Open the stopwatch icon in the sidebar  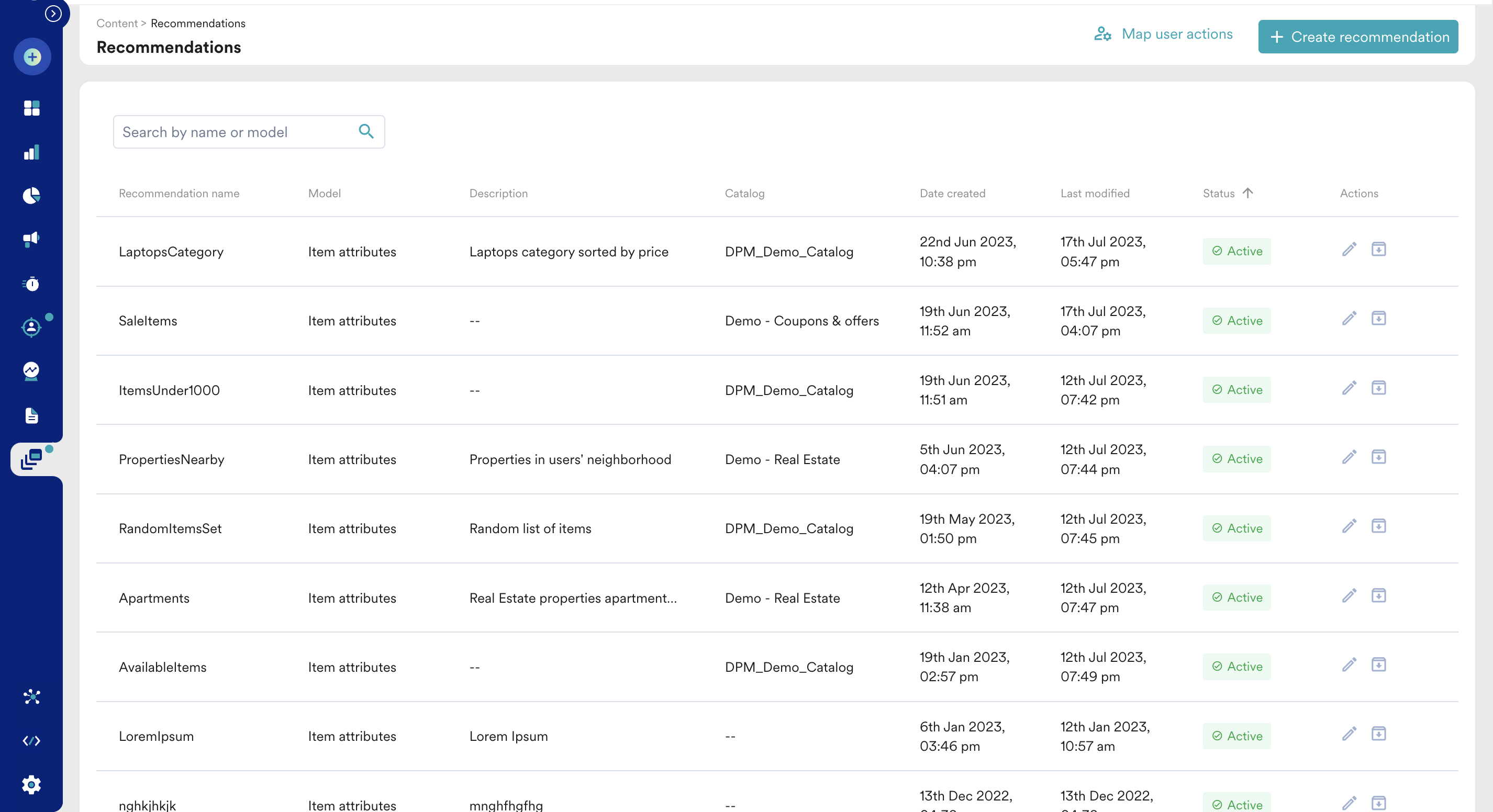point(32,284)
